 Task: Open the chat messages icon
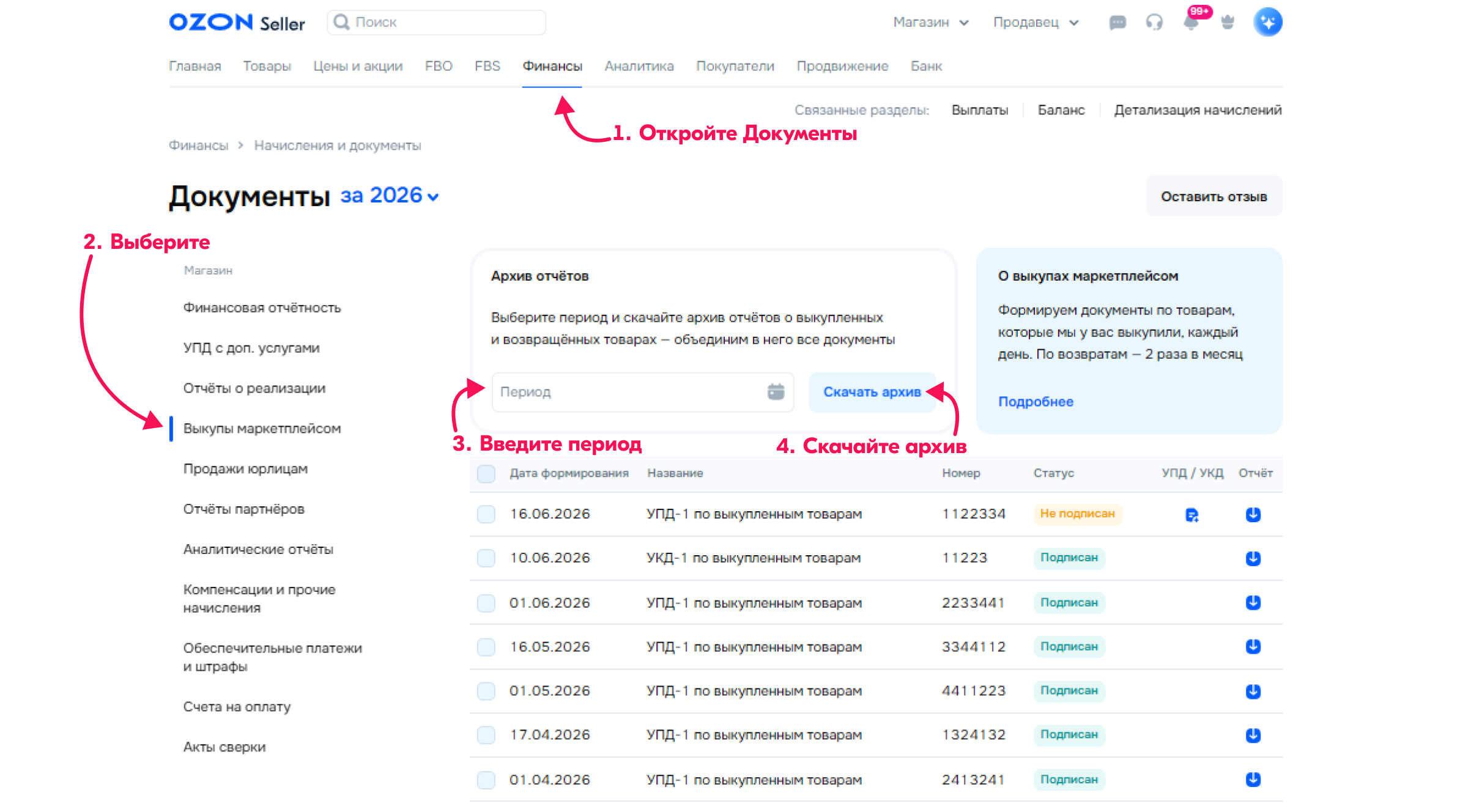tap(1117, 23)
